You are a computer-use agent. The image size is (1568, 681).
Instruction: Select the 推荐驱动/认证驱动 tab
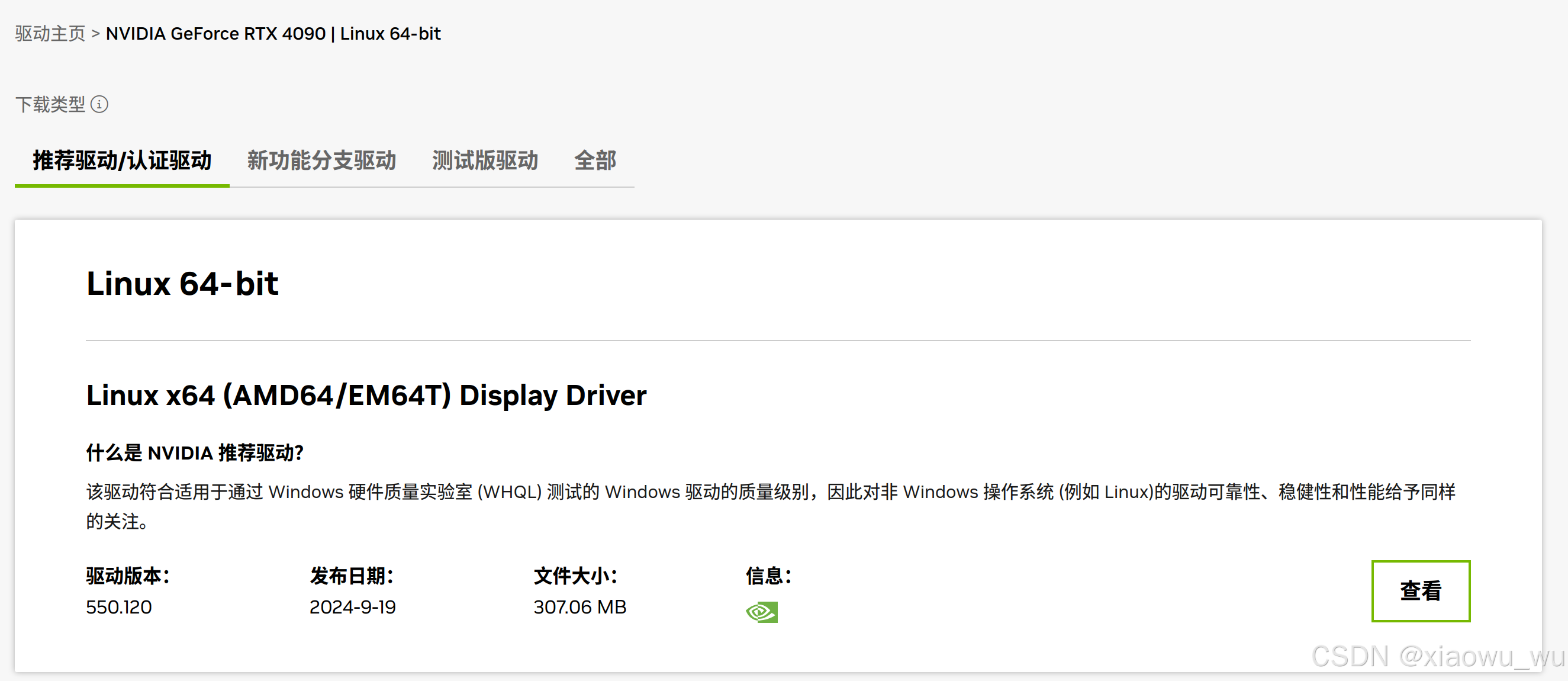click(122, 161)
